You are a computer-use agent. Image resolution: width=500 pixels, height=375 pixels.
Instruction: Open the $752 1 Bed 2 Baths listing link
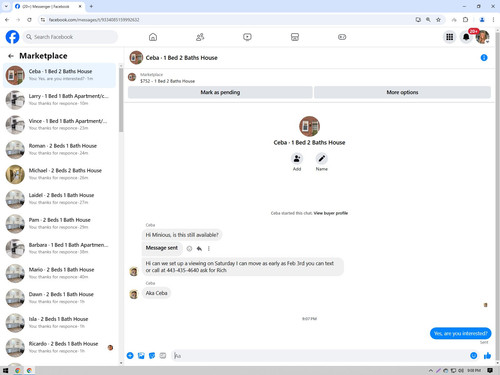[167, 81]
